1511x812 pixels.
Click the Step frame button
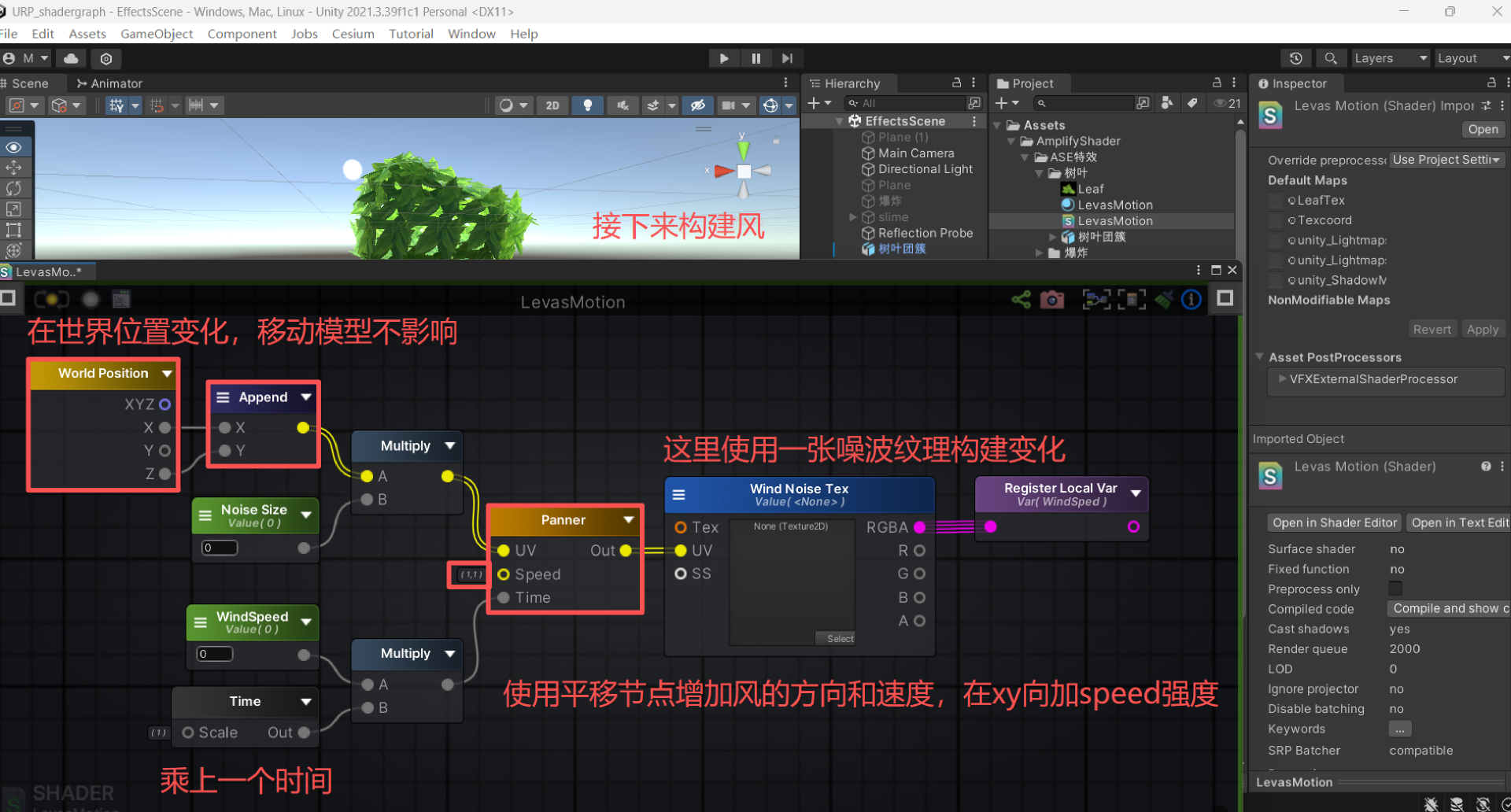[x=787, y=58]
